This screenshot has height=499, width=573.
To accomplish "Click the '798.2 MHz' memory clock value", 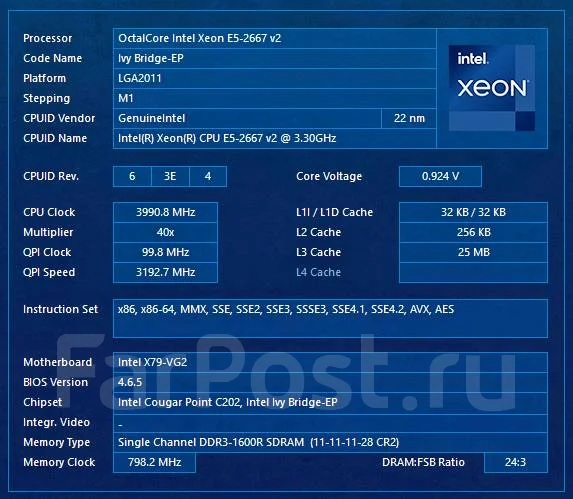I will [x=155, y=462].
